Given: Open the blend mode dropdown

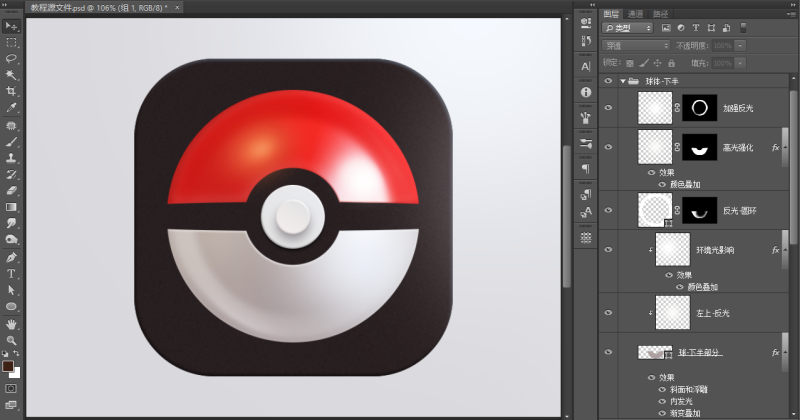Looking at the screenshot, I should 637,45.
